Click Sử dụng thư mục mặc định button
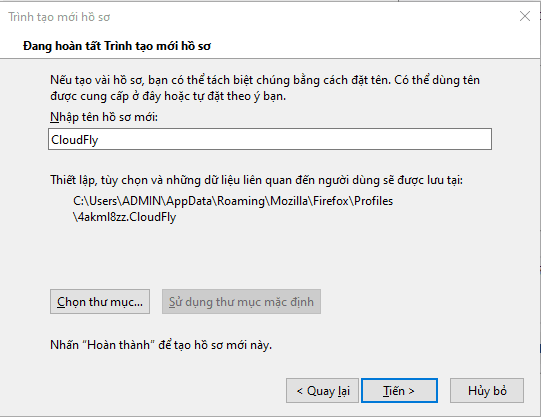 click(x=241, y=302)
